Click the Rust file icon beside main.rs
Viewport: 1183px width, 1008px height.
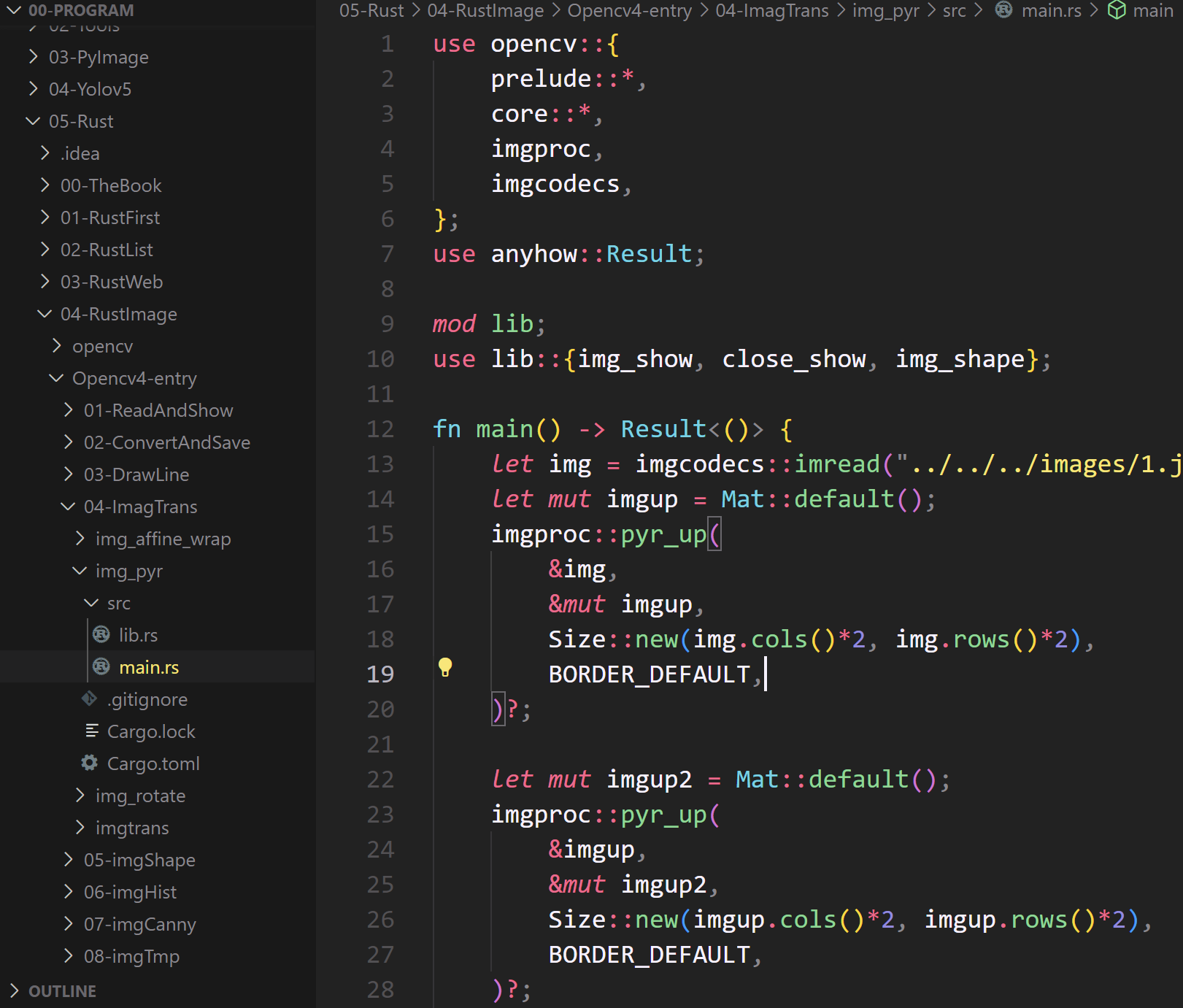tap(101, 667)
